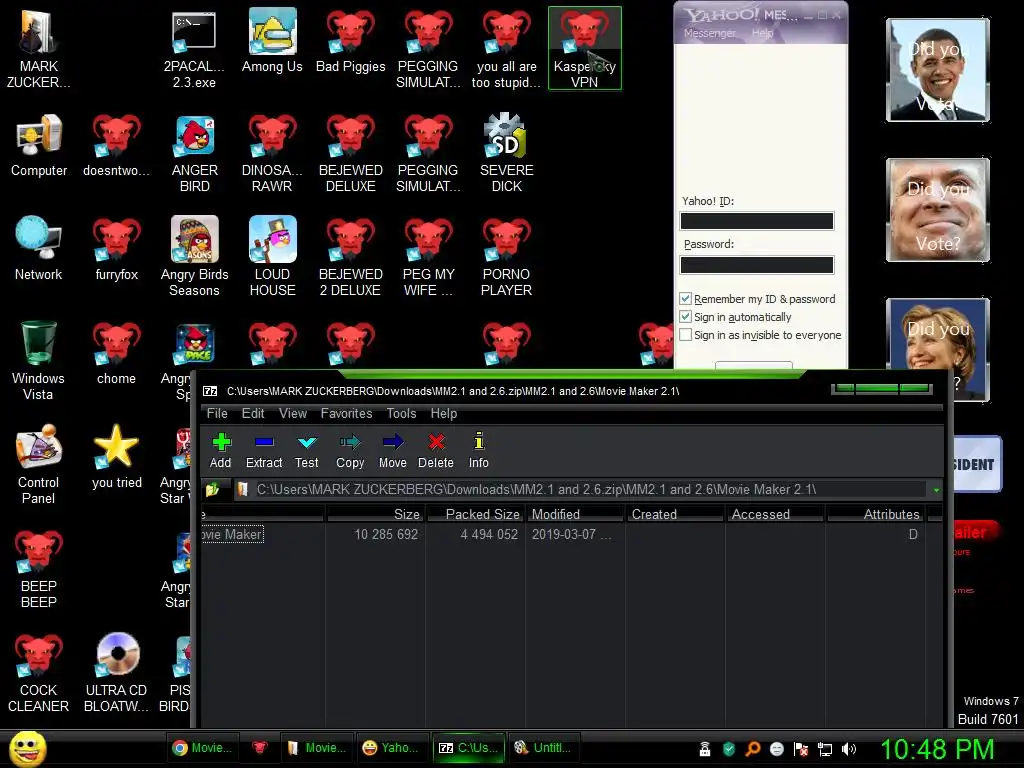Image resolution: width=1024 pixels, height=768 pixels.
Task: Open Yahoo Messenger Help menu
Action: pyautogui.click(x=762, y=33)
